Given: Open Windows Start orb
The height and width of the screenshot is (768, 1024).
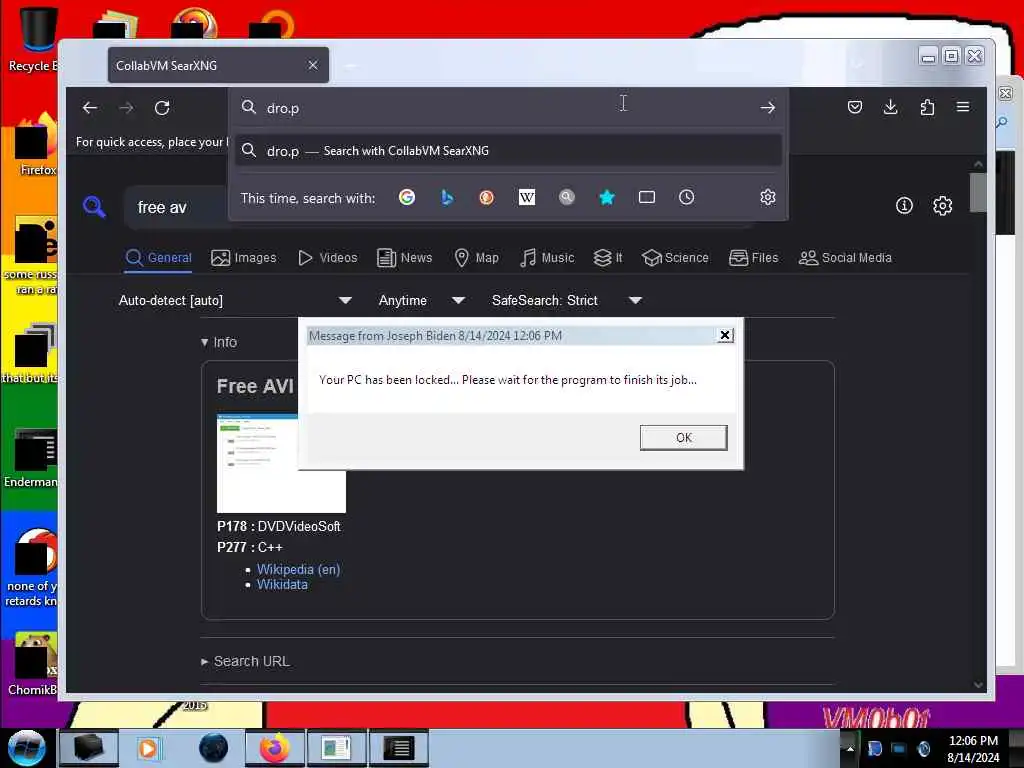Looking at the screenshot, I should coord(26,748).
